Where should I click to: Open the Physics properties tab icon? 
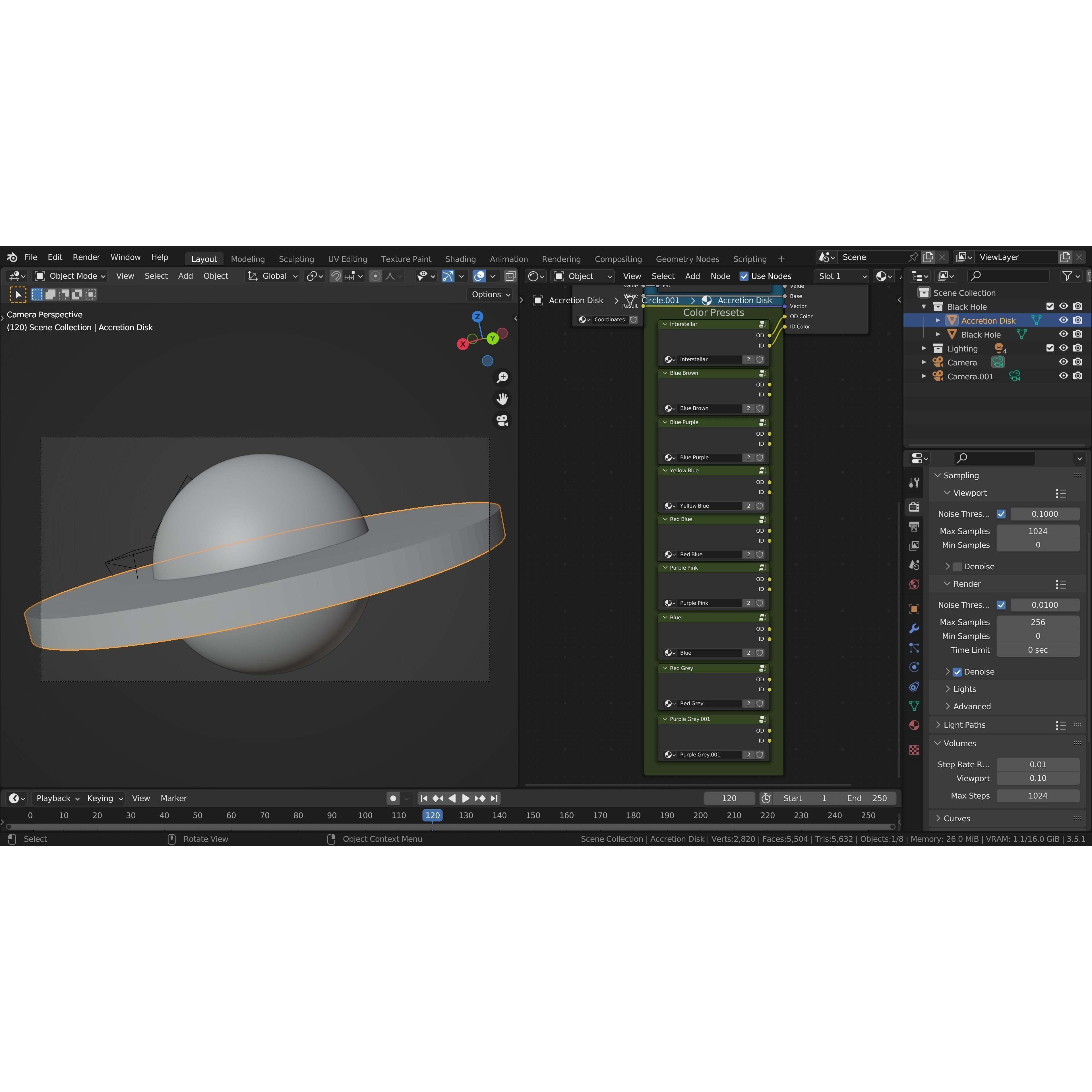[914, 667]
